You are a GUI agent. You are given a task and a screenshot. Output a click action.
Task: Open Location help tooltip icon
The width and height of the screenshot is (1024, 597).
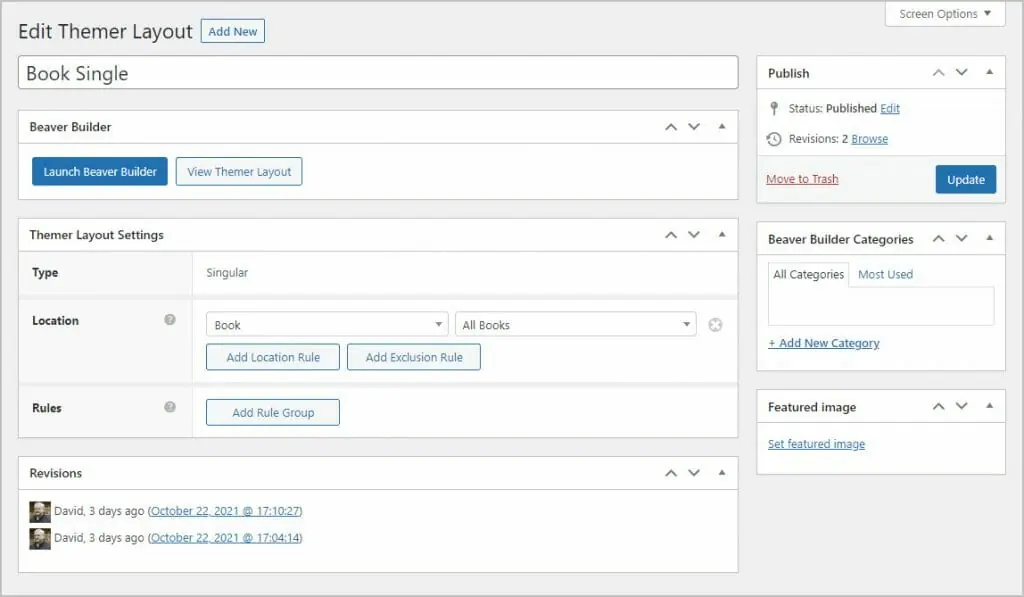(x=170, y=319)
